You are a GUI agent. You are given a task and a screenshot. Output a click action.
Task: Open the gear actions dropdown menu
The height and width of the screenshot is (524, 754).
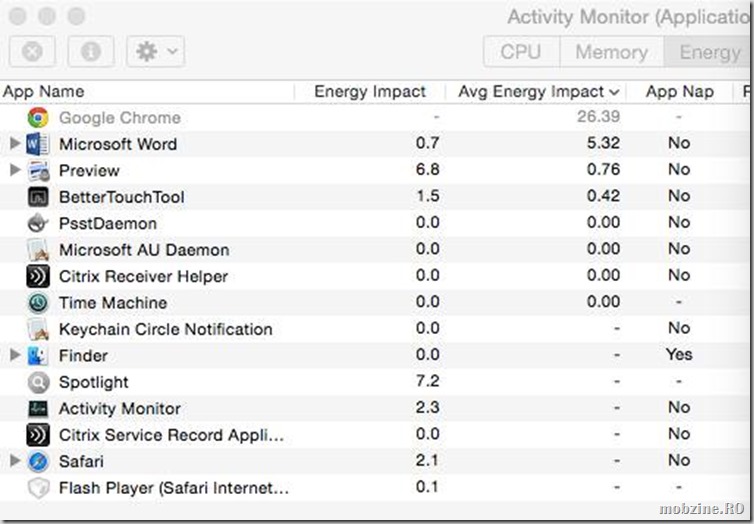point(156,51)
